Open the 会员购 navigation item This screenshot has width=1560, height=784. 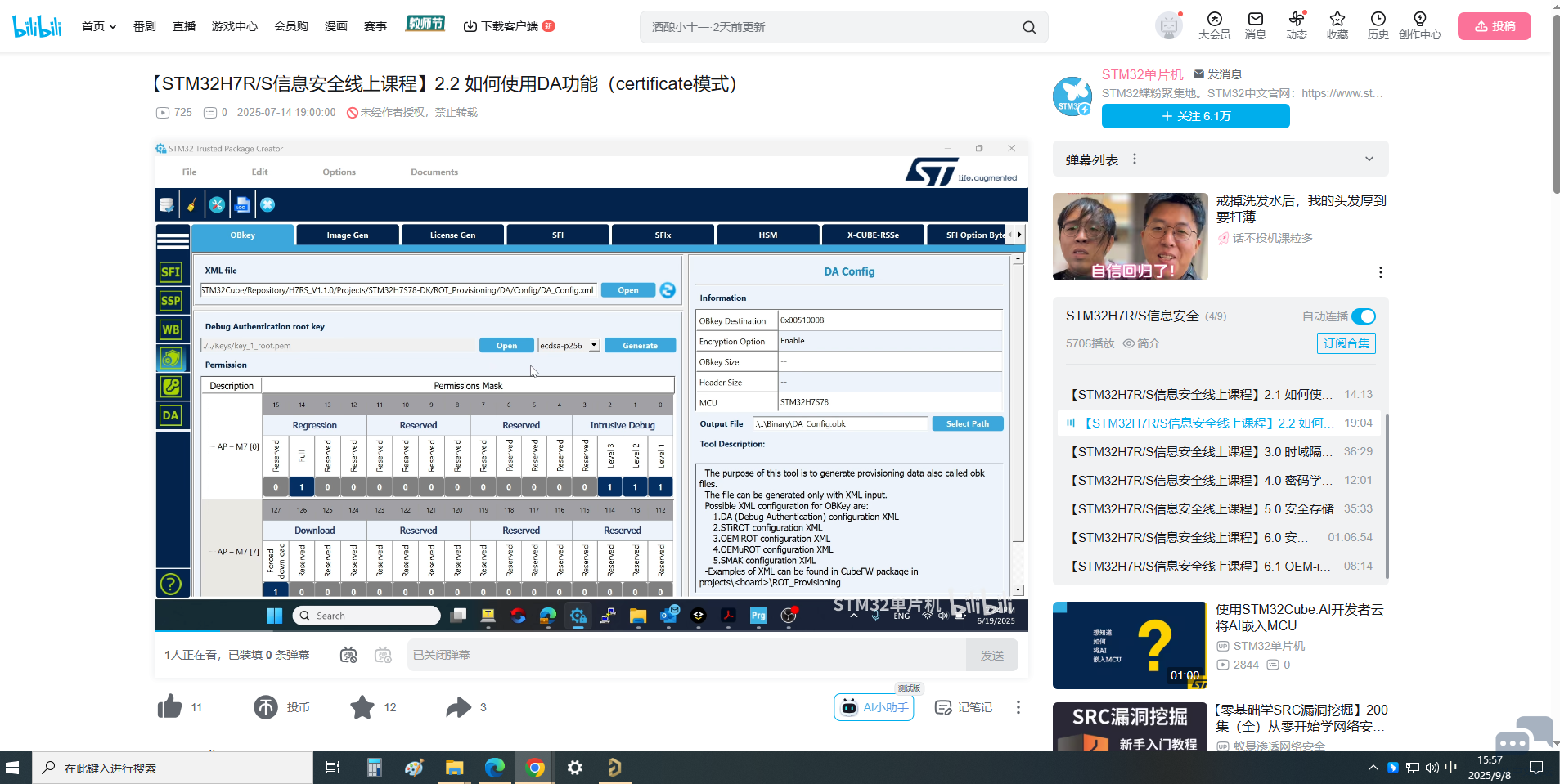click(x=291, y=26)
